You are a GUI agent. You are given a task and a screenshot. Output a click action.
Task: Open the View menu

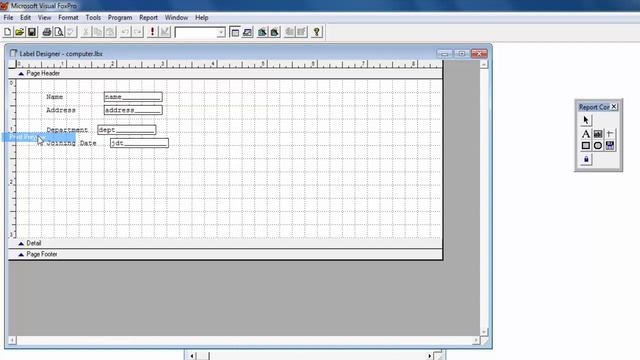tap(44, 18)
